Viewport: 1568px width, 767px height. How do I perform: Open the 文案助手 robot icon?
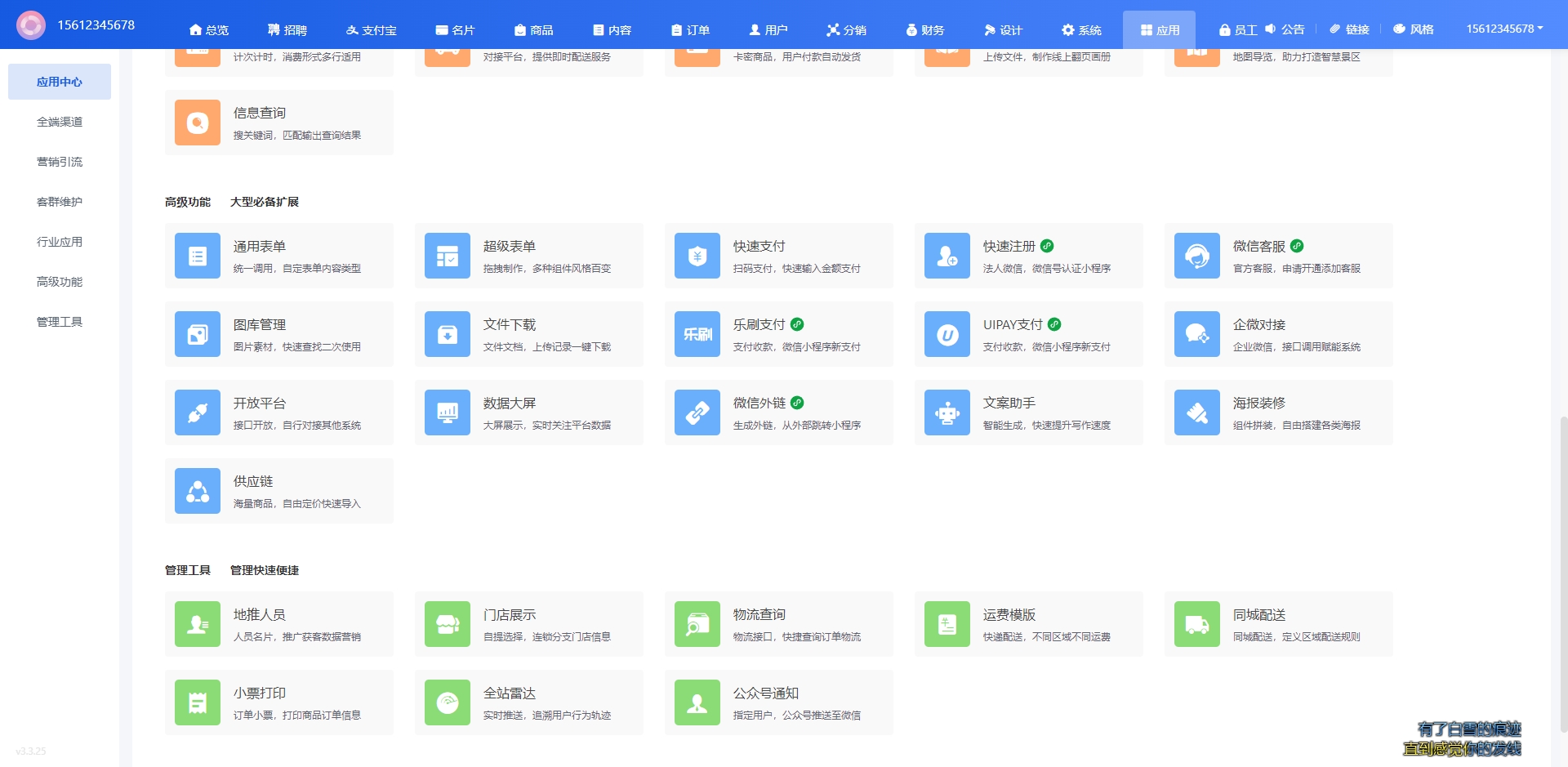coord(947,412)
